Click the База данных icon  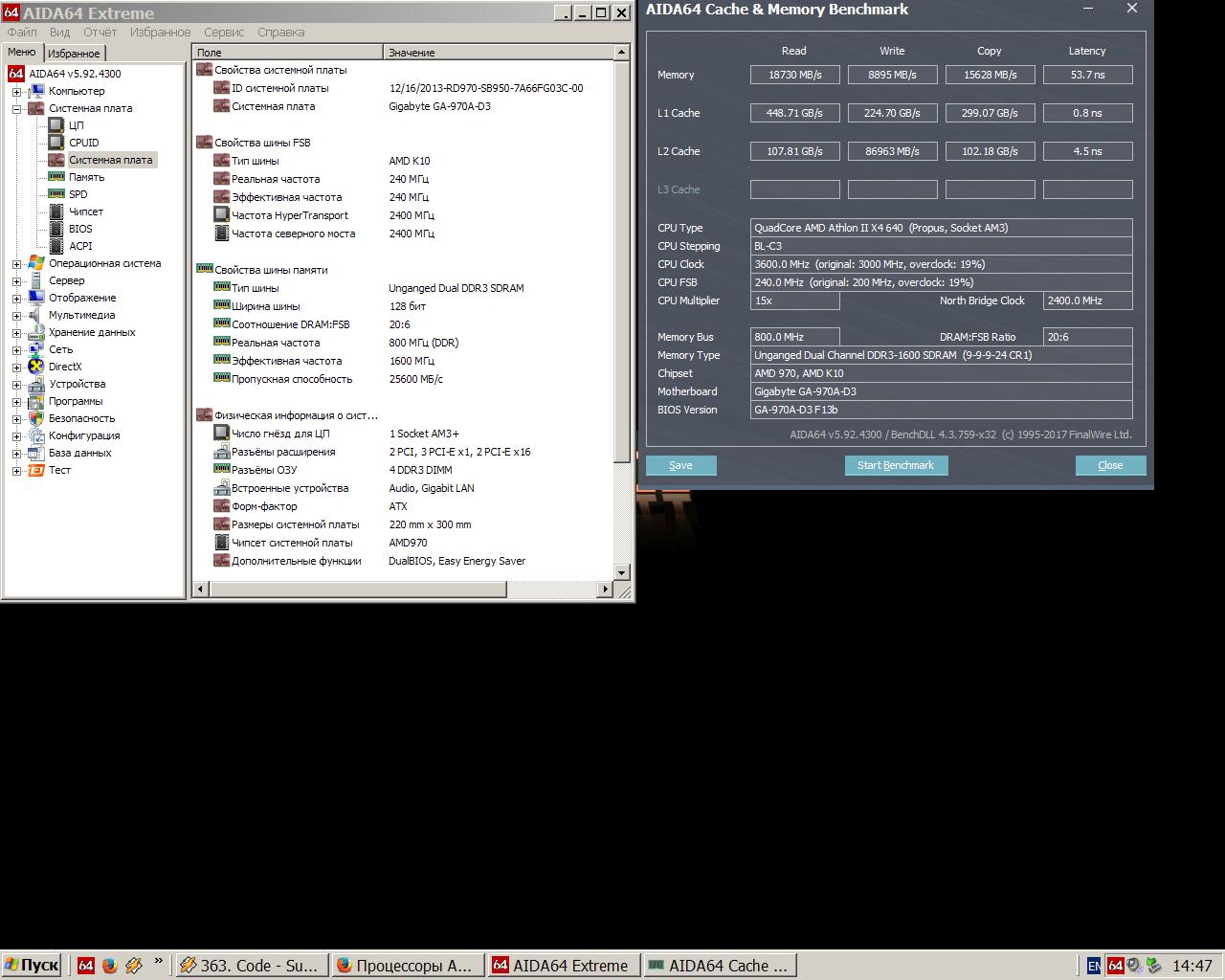click(x=36, y=453)
